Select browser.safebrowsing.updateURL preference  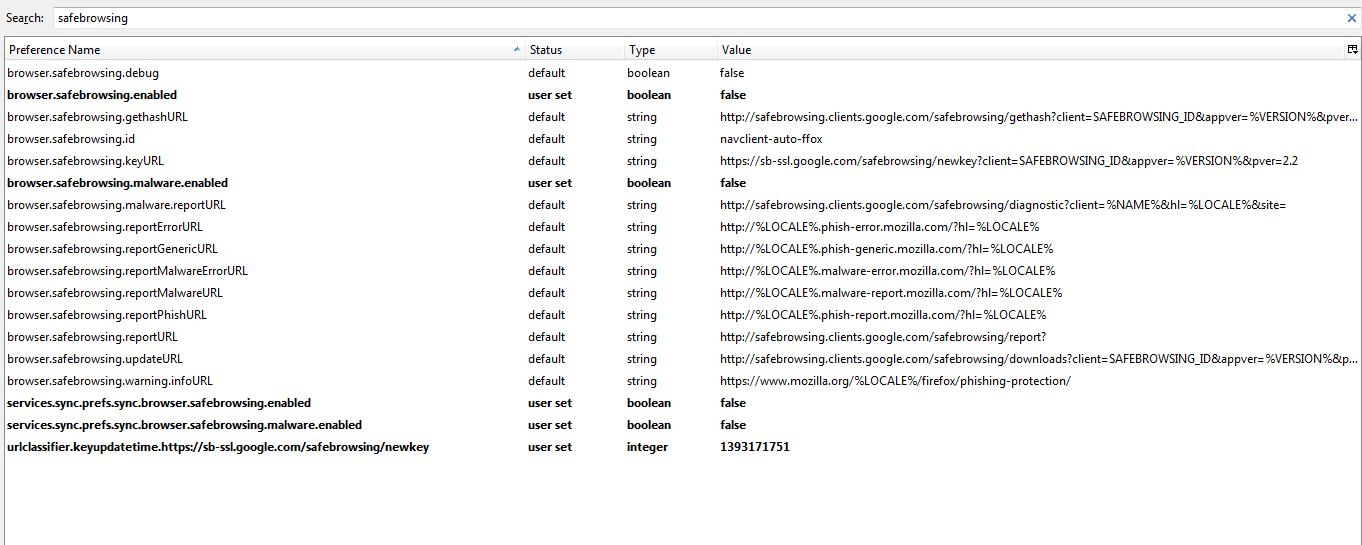coord(95,359)
